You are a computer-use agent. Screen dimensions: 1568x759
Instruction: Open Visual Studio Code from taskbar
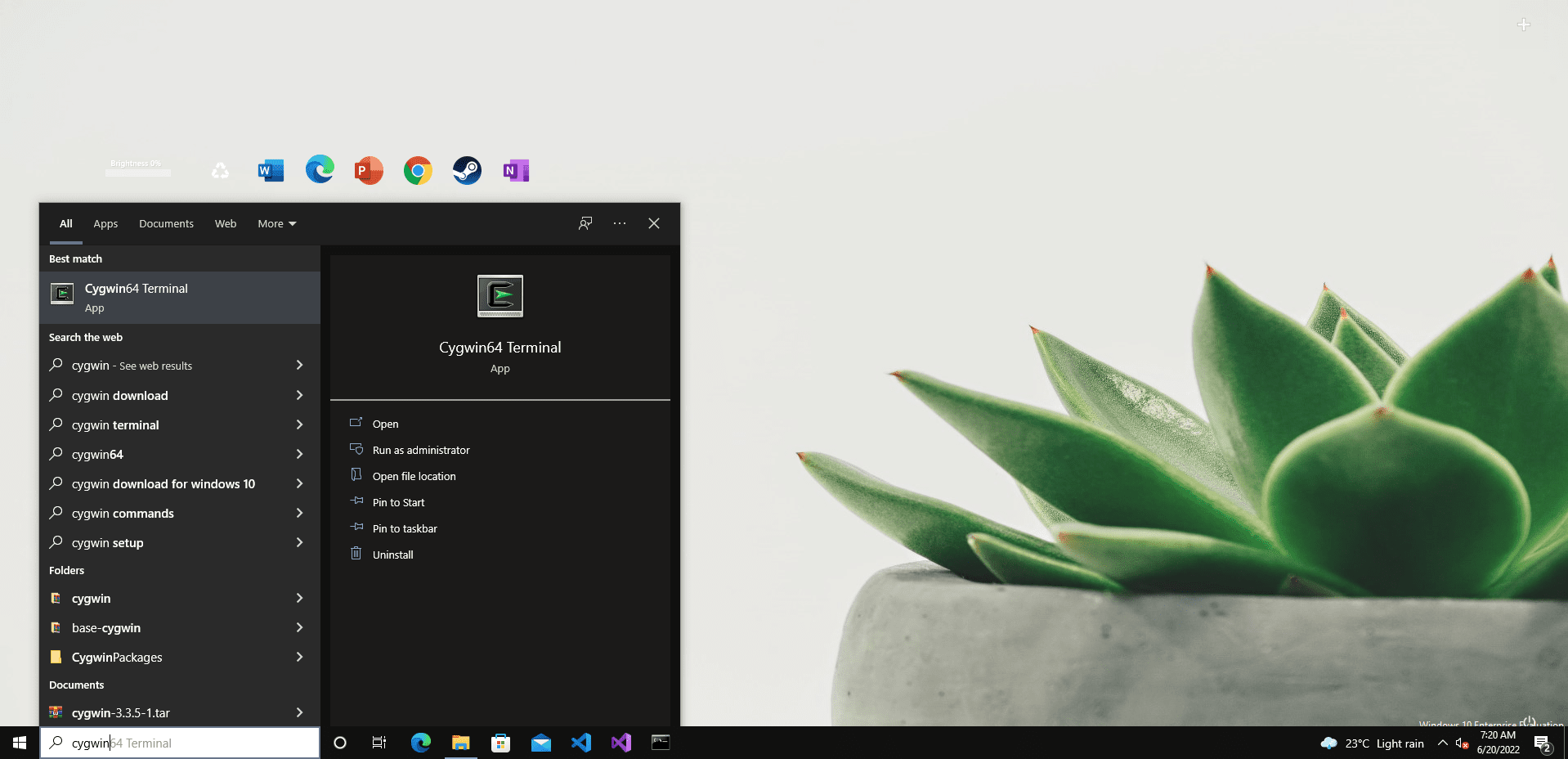[x=580, y=743]
